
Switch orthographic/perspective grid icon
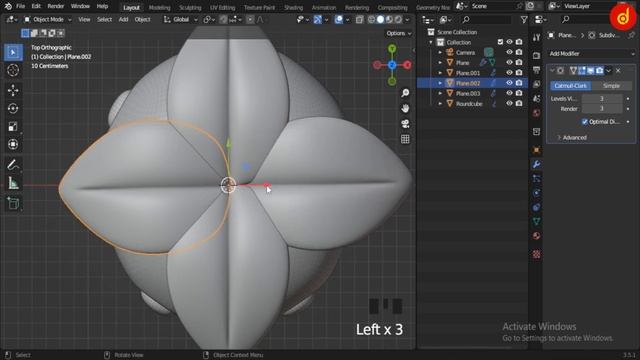pos(405,139)
